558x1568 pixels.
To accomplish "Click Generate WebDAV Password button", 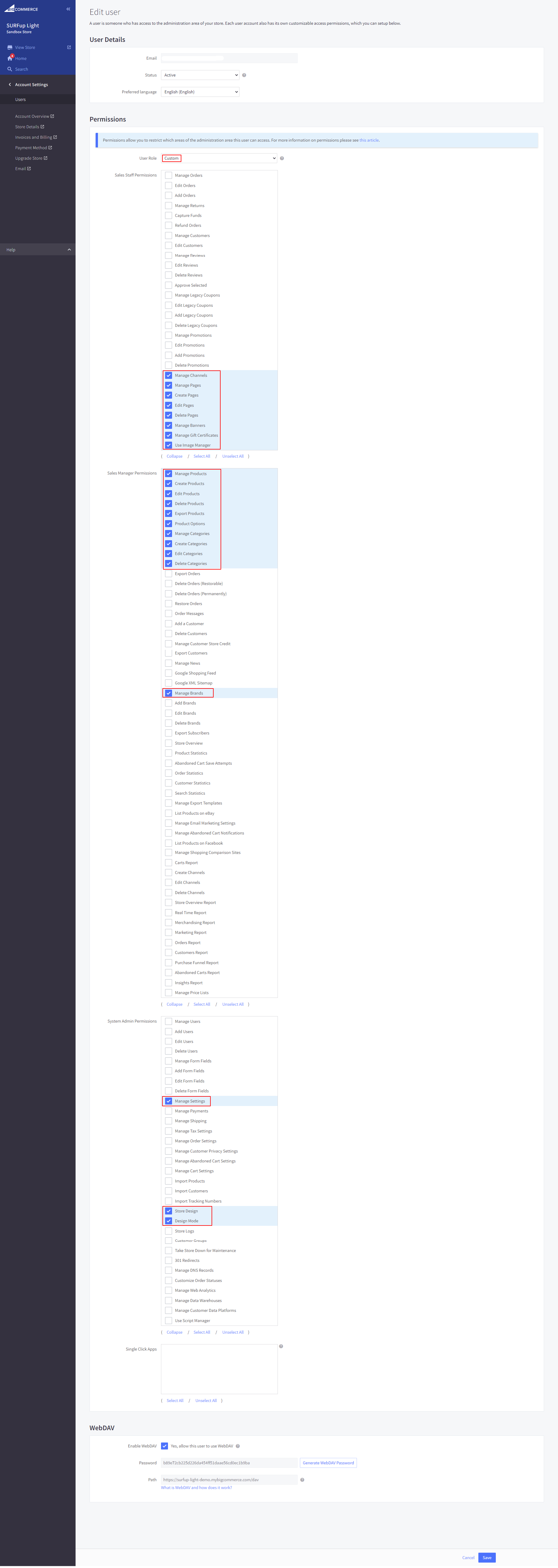I will point(328,1463).
